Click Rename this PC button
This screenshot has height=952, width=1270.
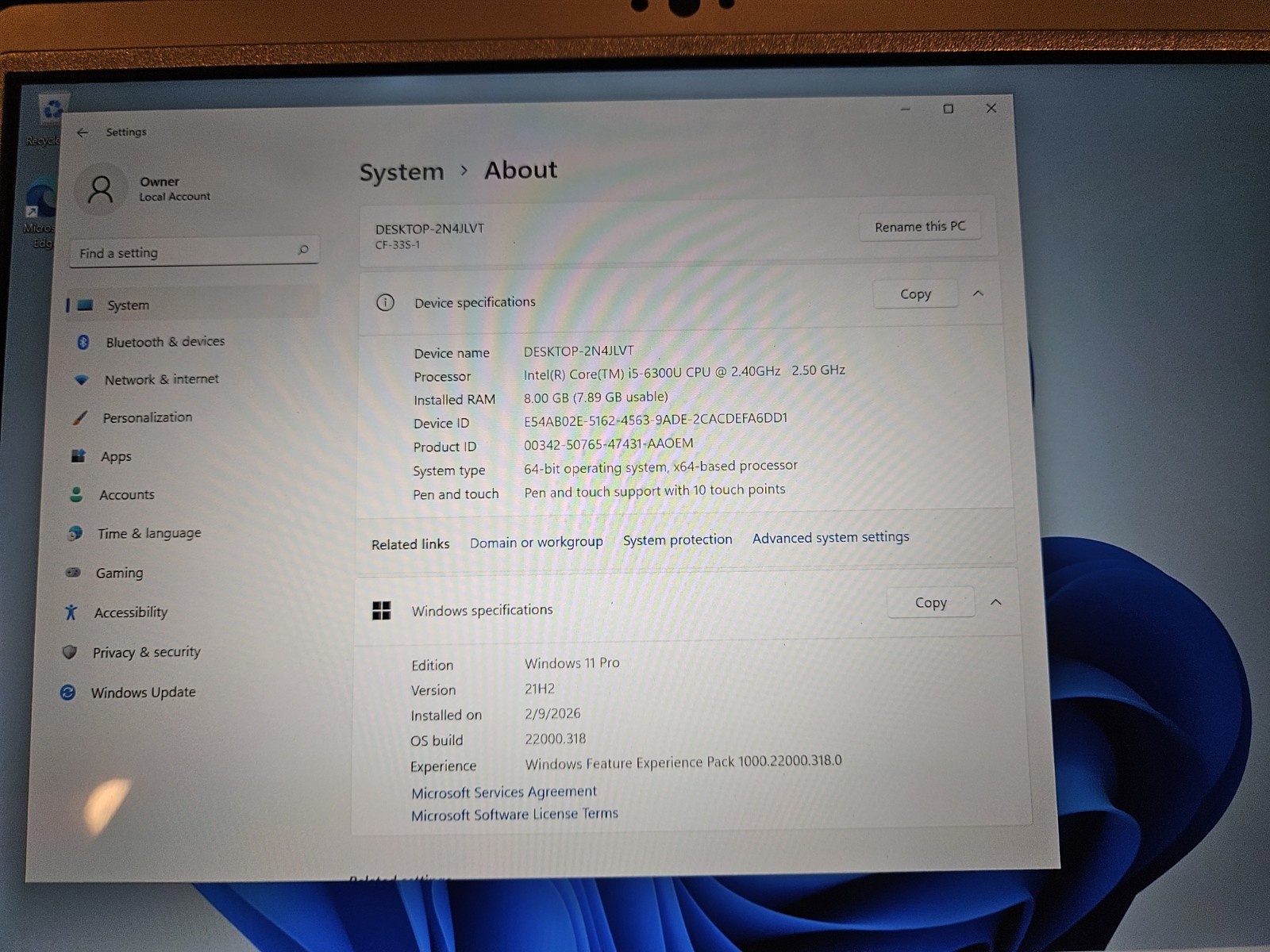pyautogui.click(x=920, y=227)
